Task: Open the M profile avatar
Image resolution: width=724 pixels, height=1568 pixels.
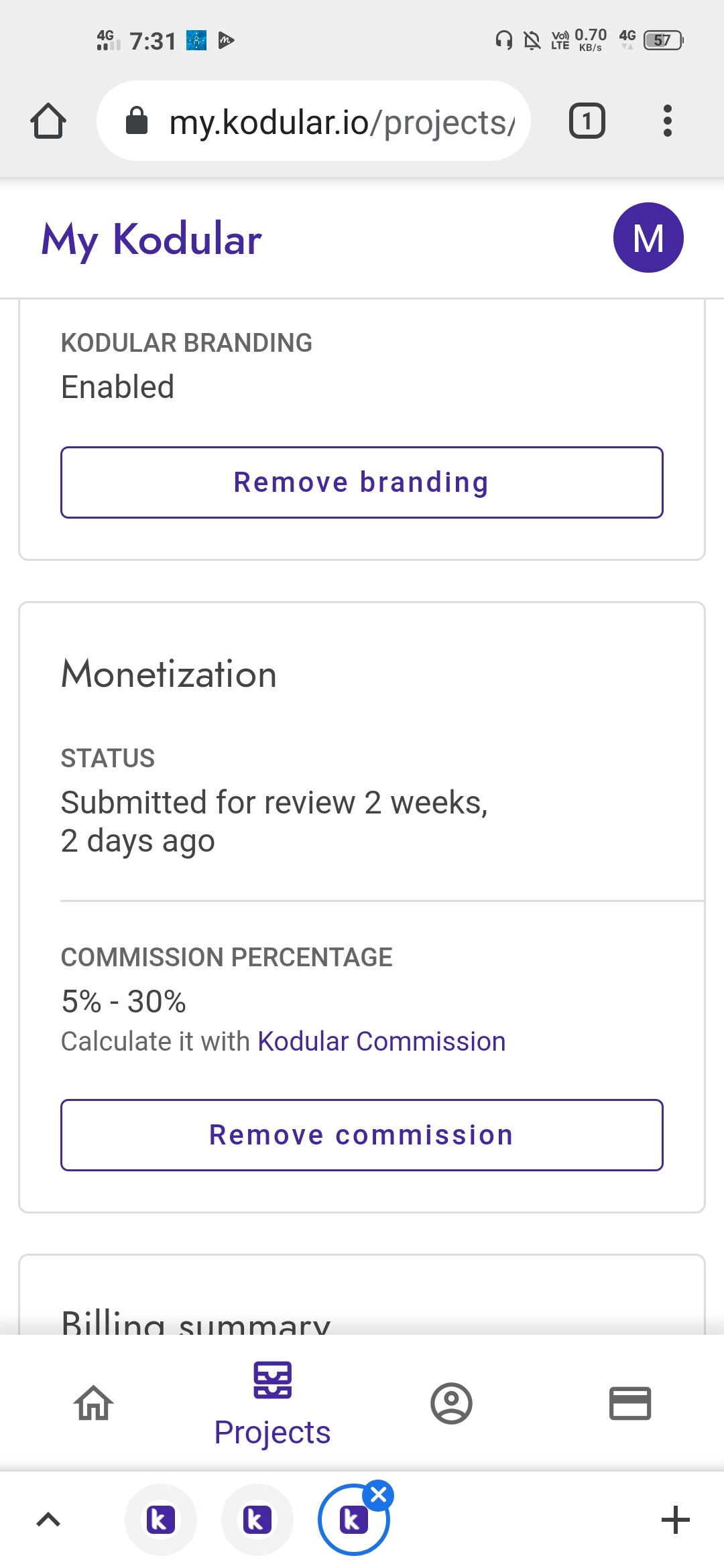Action: click(648, 238)
